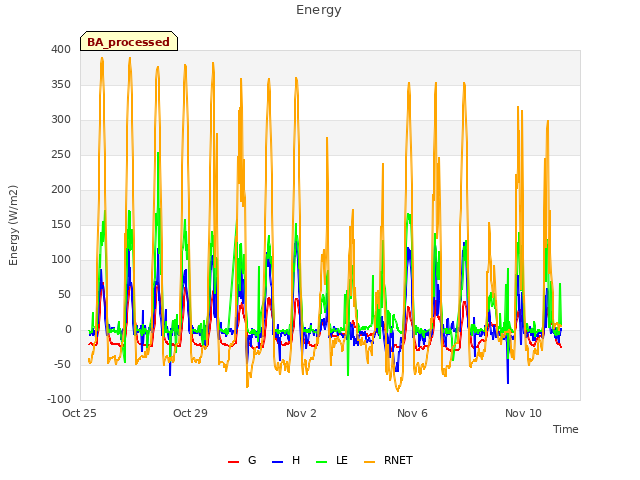The width and height of the screenshot is (640, 480).
Task: Click the Oct 29 x-axis tick label
Action: tap(190, 413)
